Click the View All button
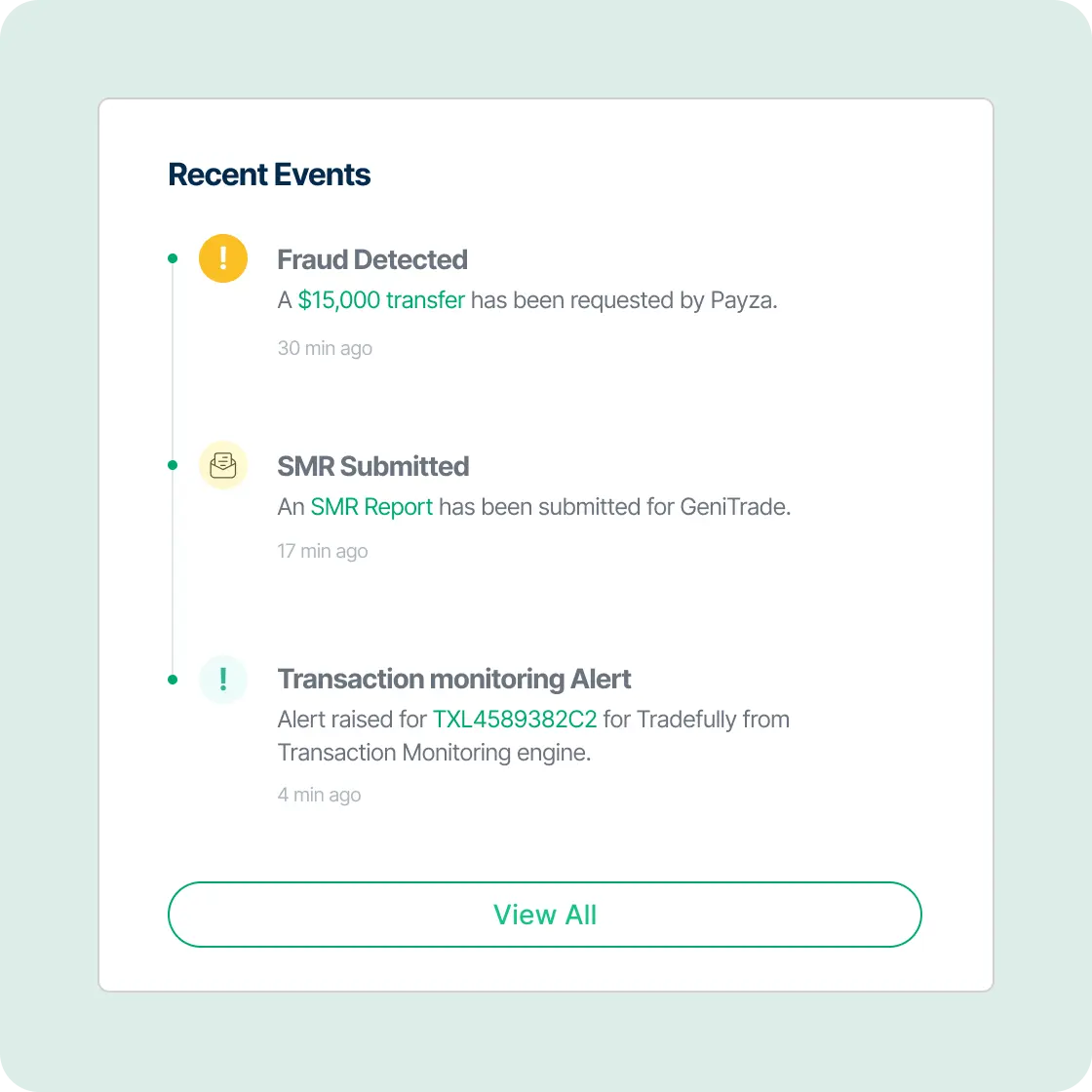Screen dimensions: 1092x1092 pyautogui.click(x=545, y=915)
